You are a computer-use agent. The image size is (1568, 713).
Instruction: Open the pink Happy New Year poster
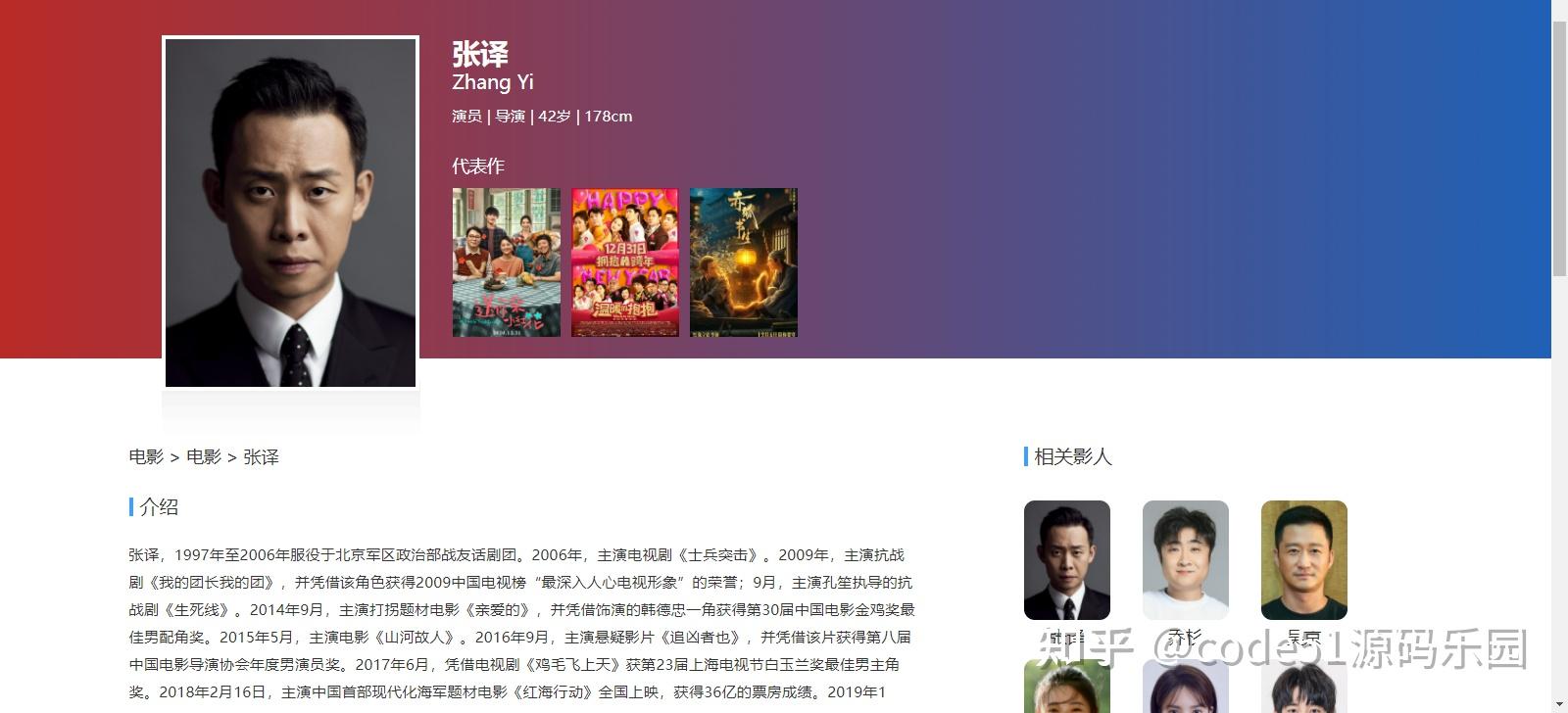(x=625, y=262)
